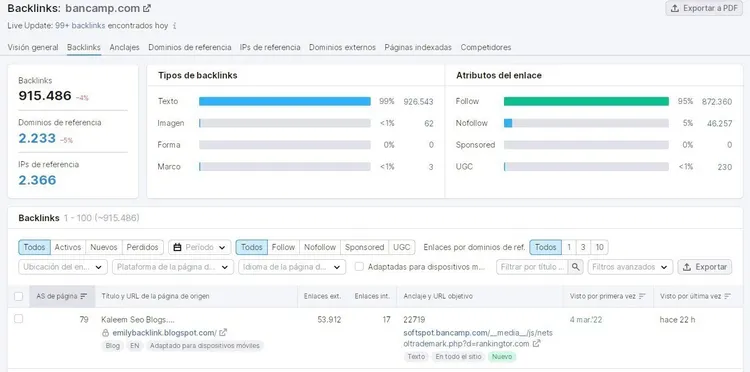Click sort icon beside Visto por primera vez
This screenshot has width=750, height=372.
click(x=642, y=296)
